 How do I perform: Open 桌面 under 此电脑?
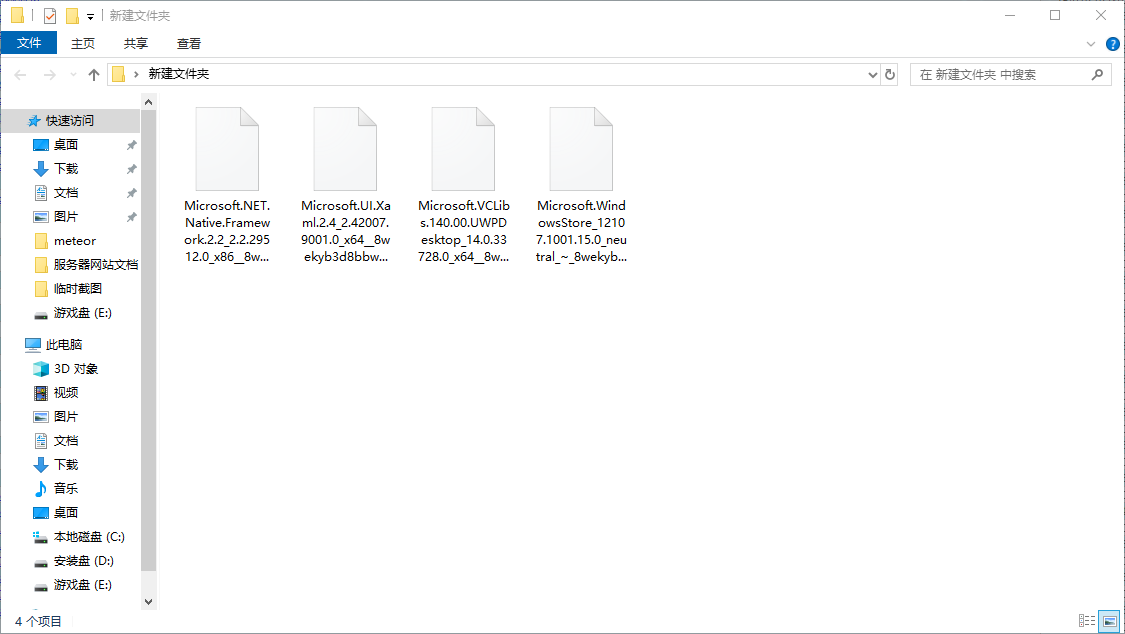(66, 513)
